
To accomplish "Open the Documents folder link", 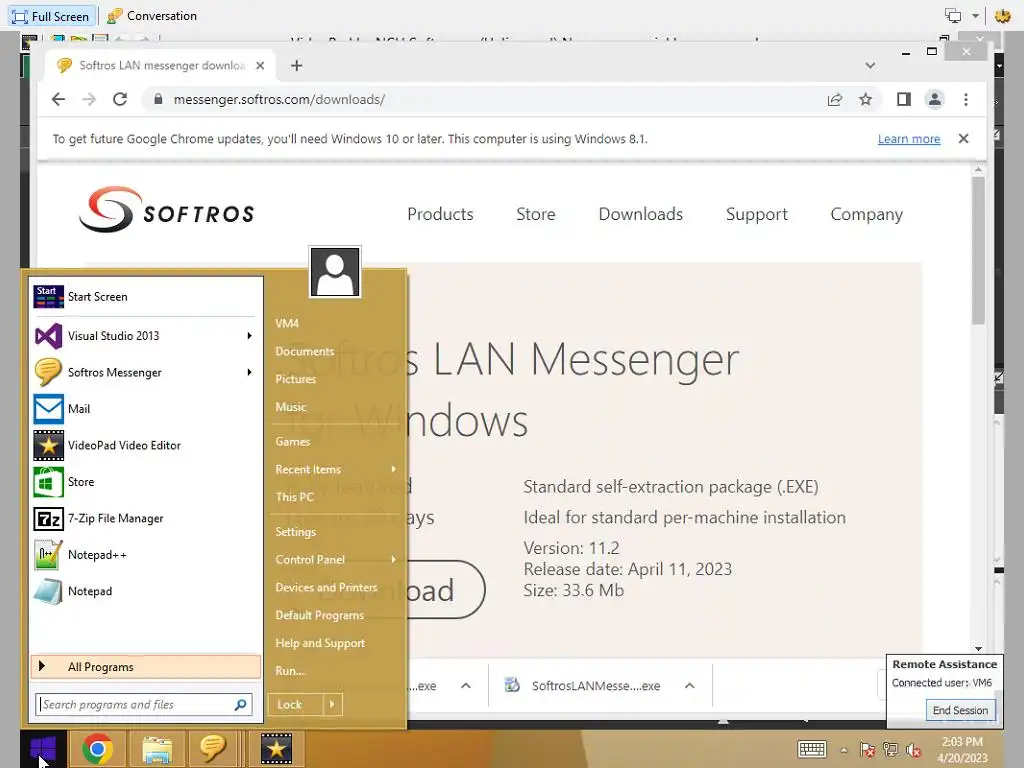I will 304,351.
